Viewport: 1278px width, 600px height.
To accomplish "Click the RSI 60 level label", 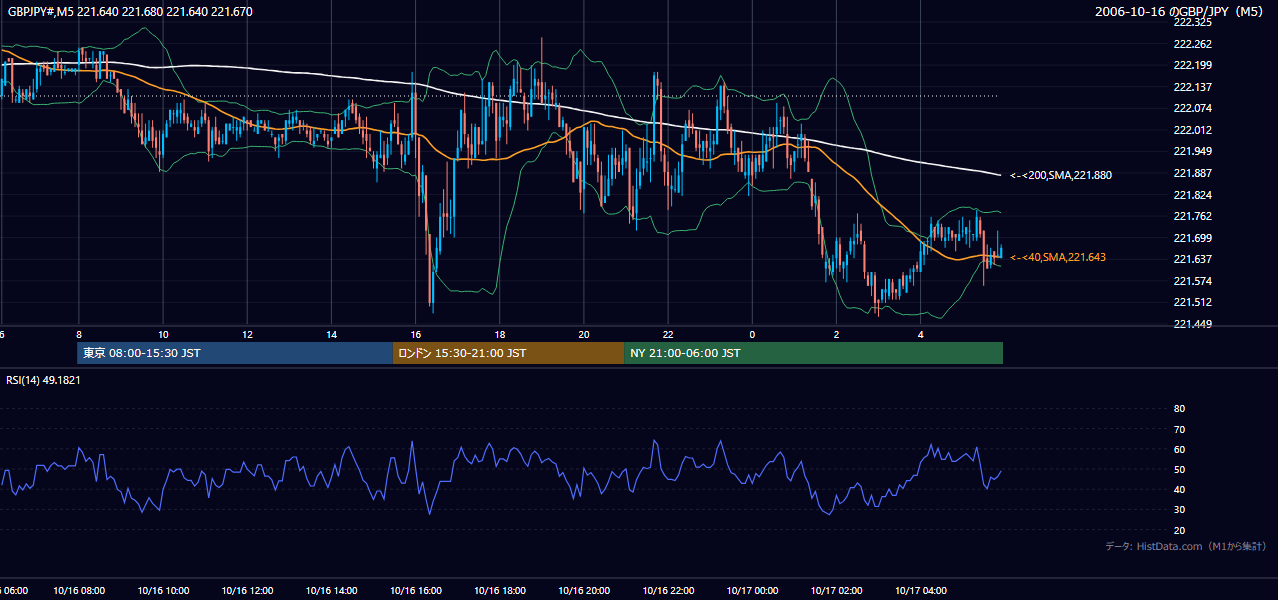I will 1179,449.
